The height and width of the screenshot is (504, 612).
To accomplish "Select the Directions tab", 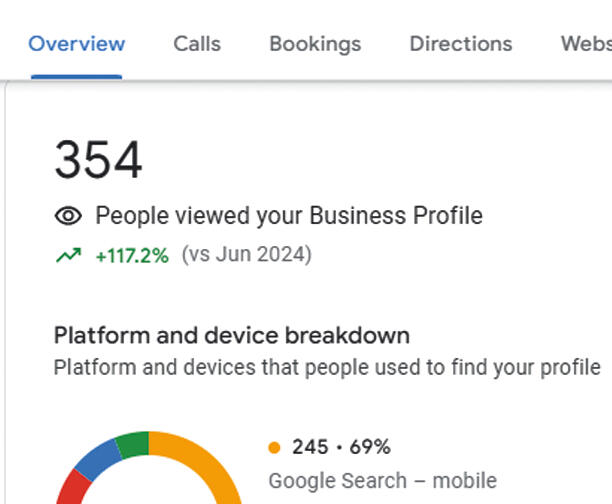I will click(x=461, y=43).
